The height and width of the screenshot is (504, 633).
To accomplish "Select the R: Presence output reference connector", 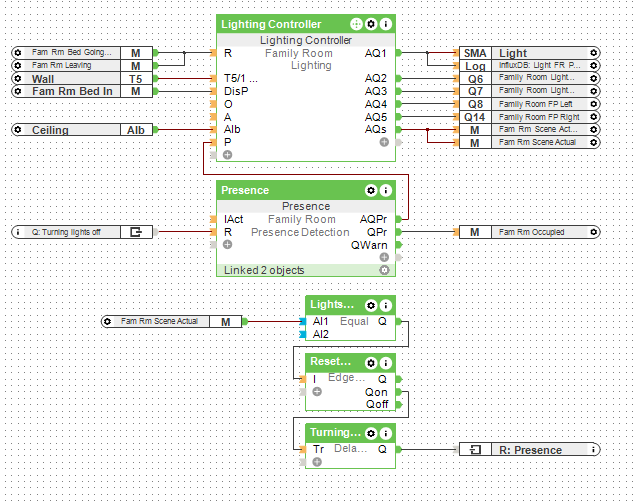I will (529, 450).
